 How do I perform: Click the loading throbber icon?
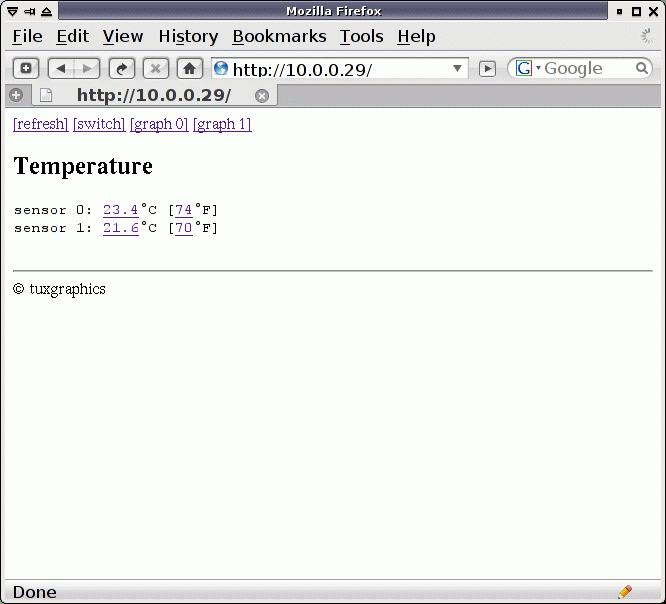coord(647,36)
